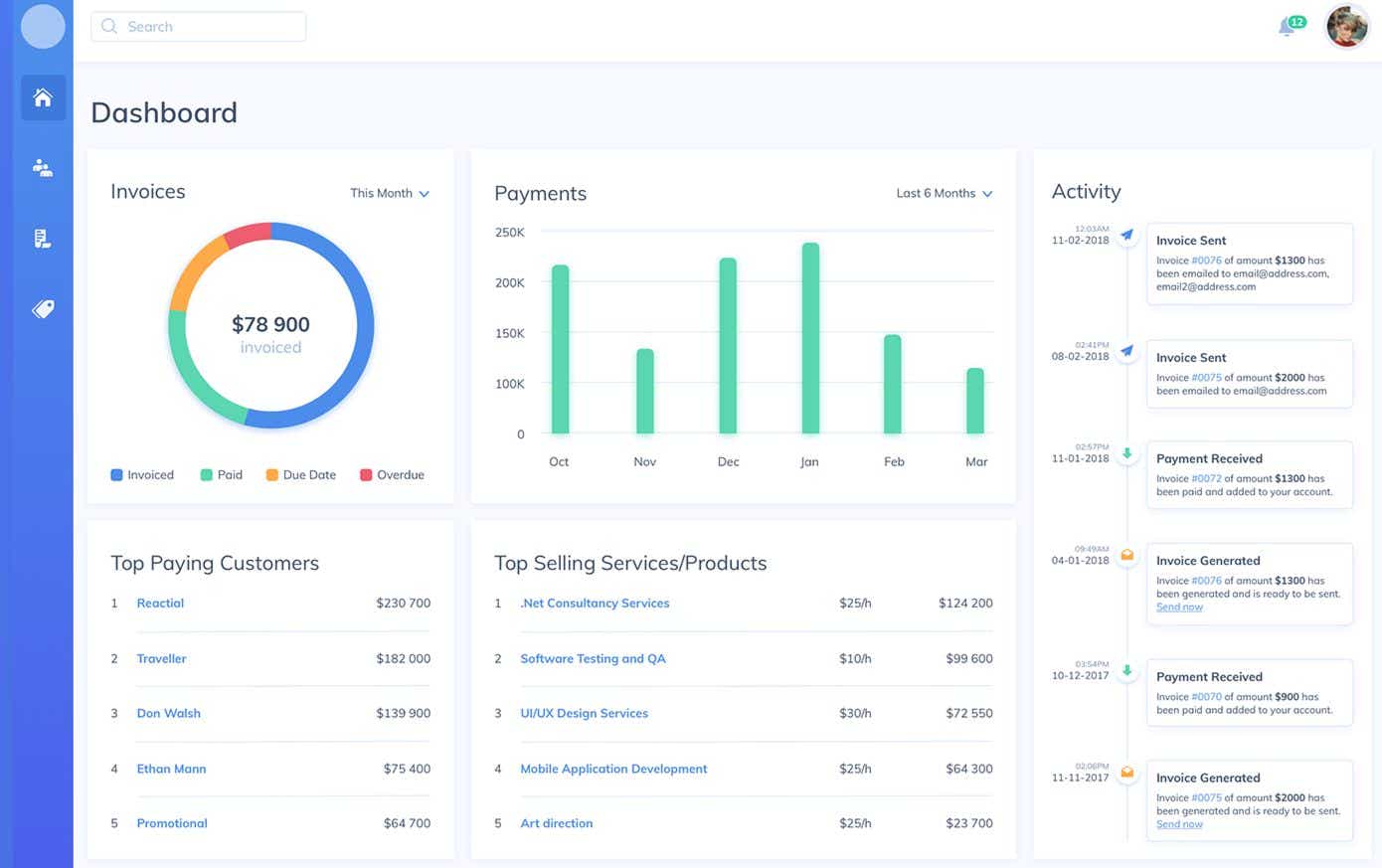Click the Oct bar in Payments chart
This screenshot has height=868, width=1382.
click(x=560, y=349)
